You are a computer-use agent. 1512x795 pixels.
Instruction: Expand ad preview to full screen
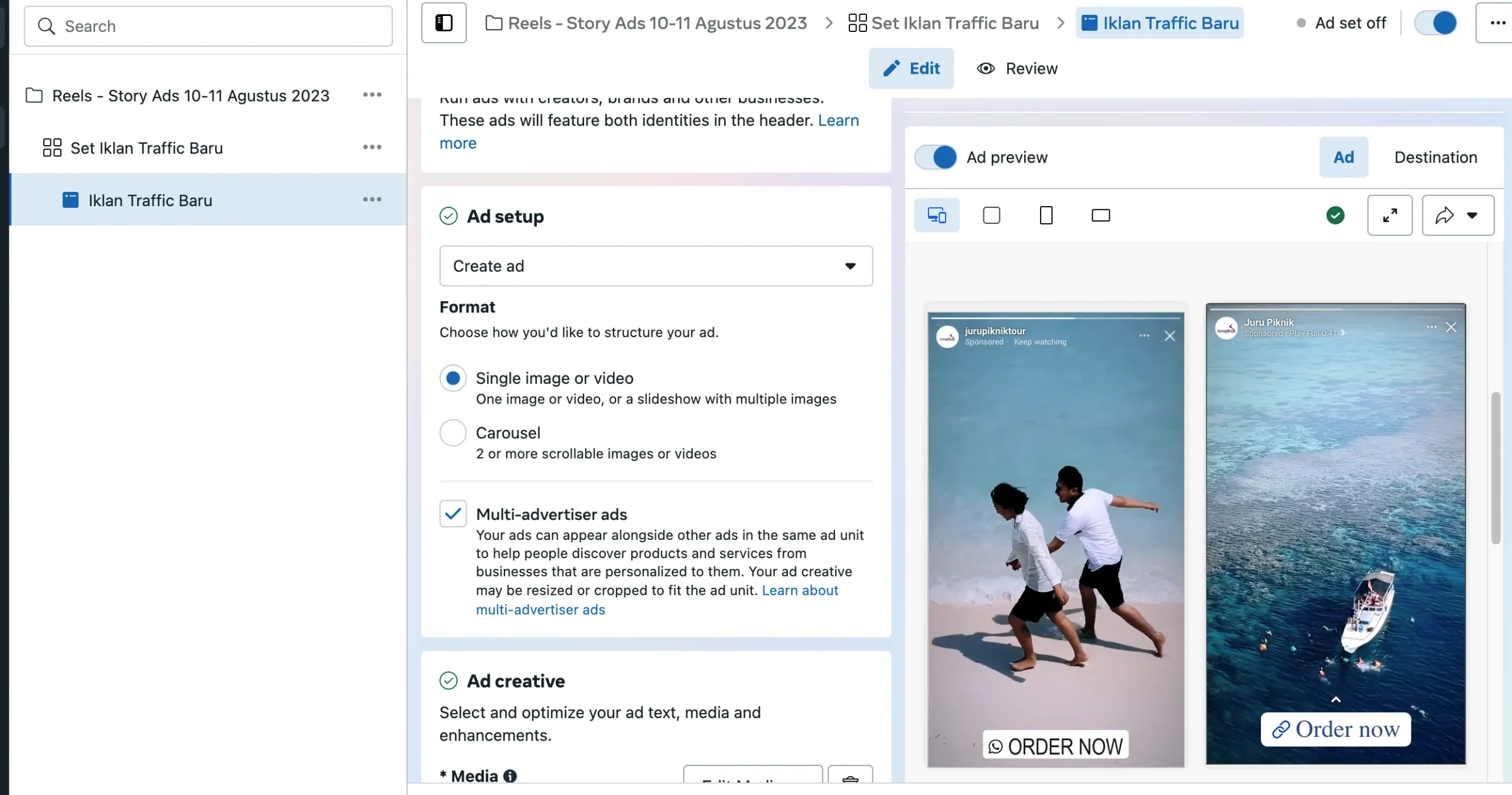click(x=1389, y=216)
